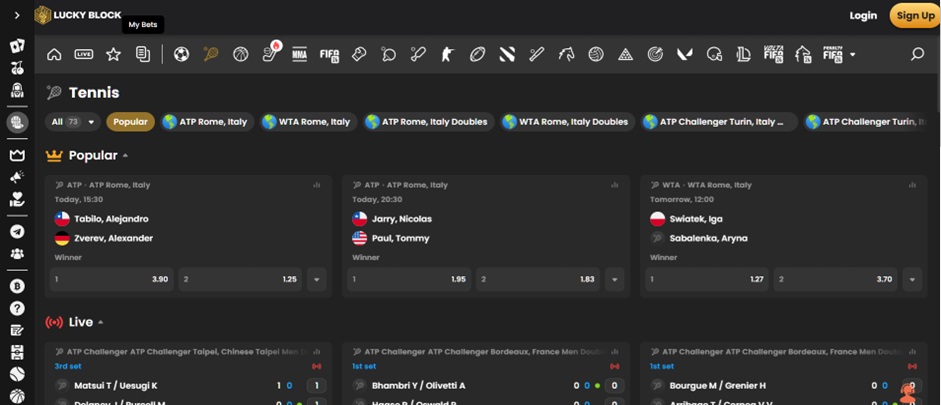
Task: Click the Live events icon
Action: tap(84, 54)
